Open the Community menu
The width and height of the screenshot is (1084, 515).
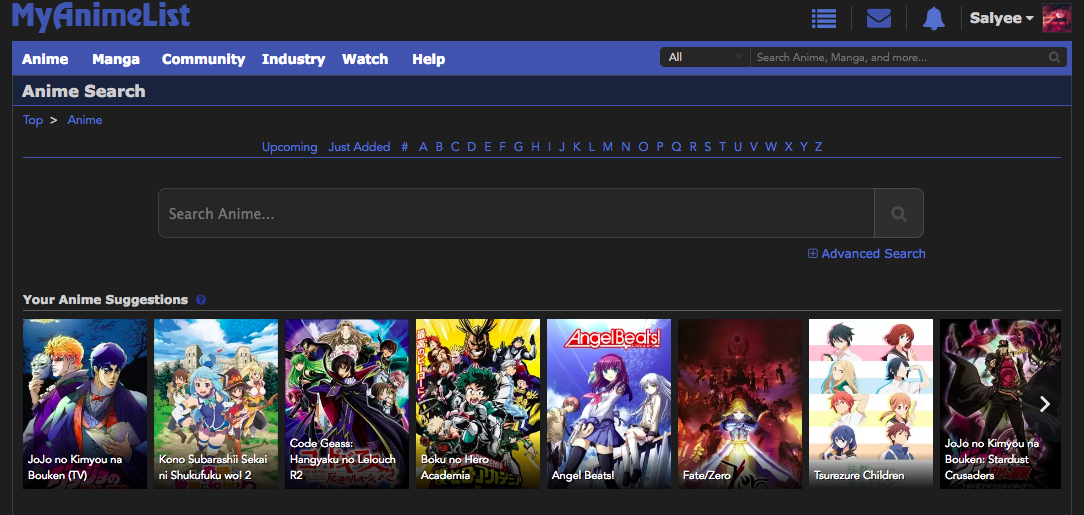(x=203, y=59)
